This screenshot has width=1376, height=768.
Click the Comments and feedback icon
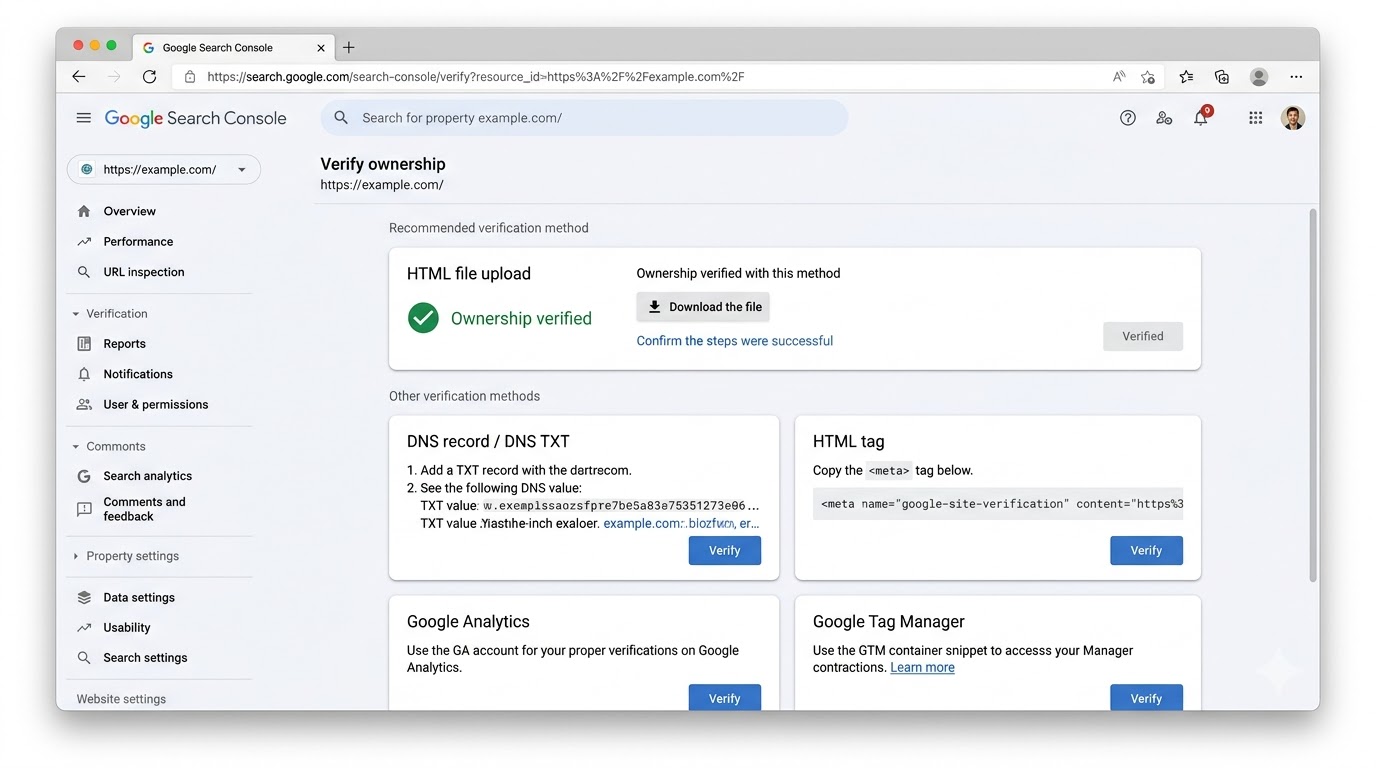click(84, 510)
